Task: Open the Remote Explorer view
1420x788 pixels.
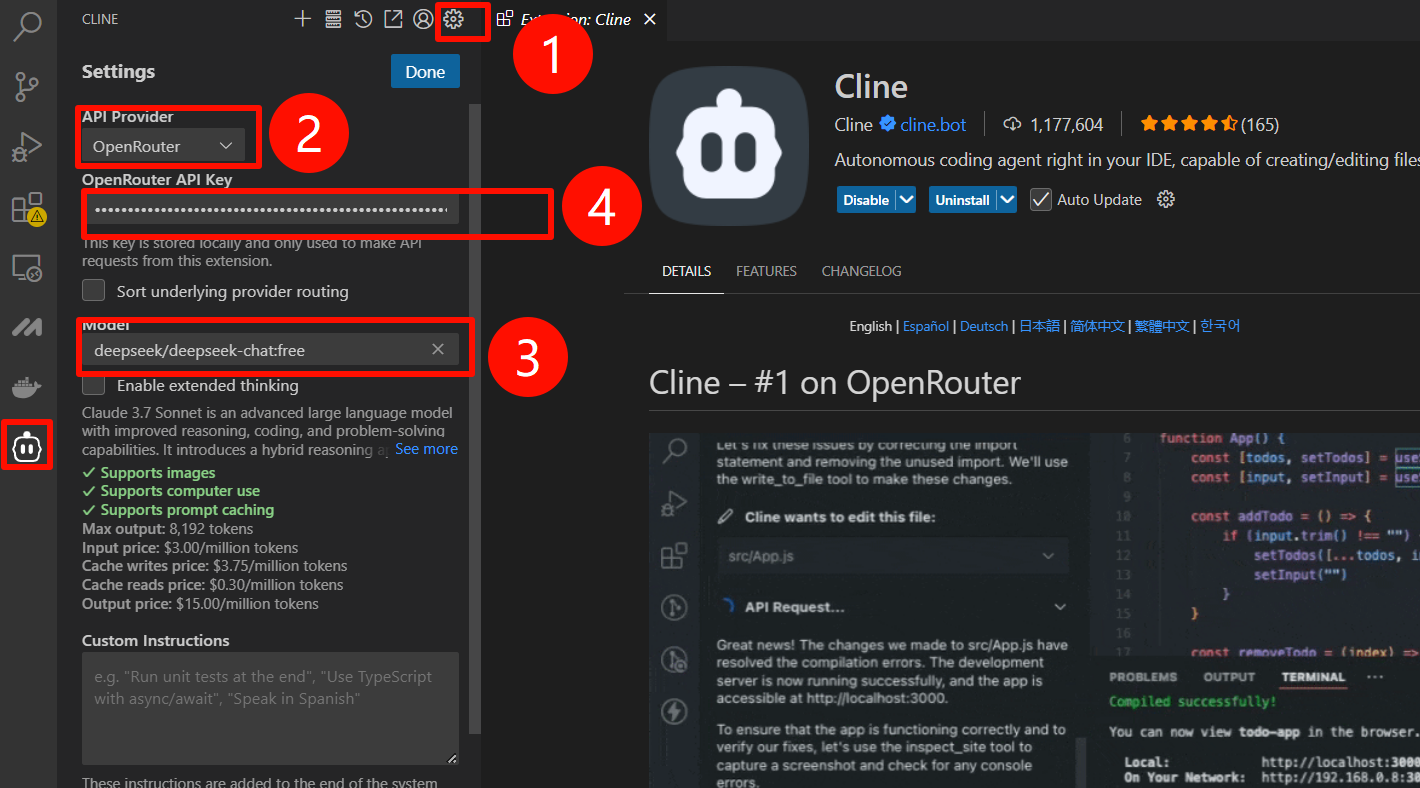Action: point(27,268)
